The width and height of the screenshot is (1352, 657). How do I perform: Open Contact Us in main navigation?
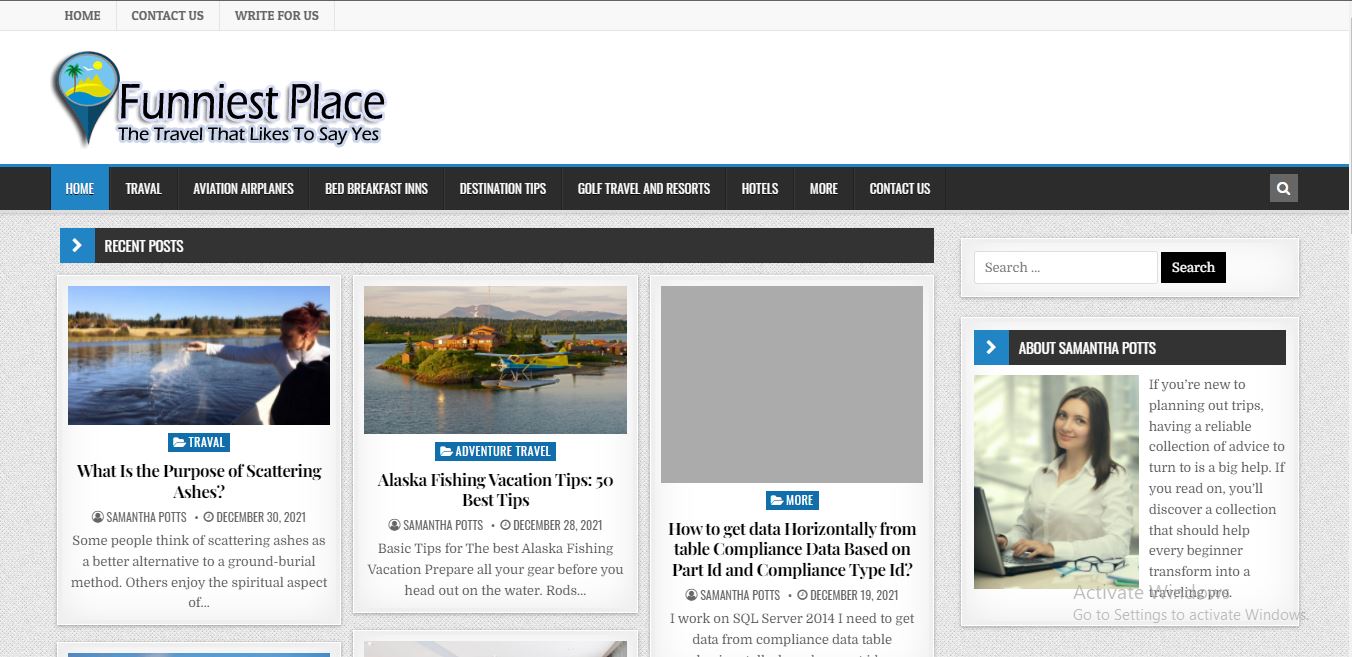[900, 188]
